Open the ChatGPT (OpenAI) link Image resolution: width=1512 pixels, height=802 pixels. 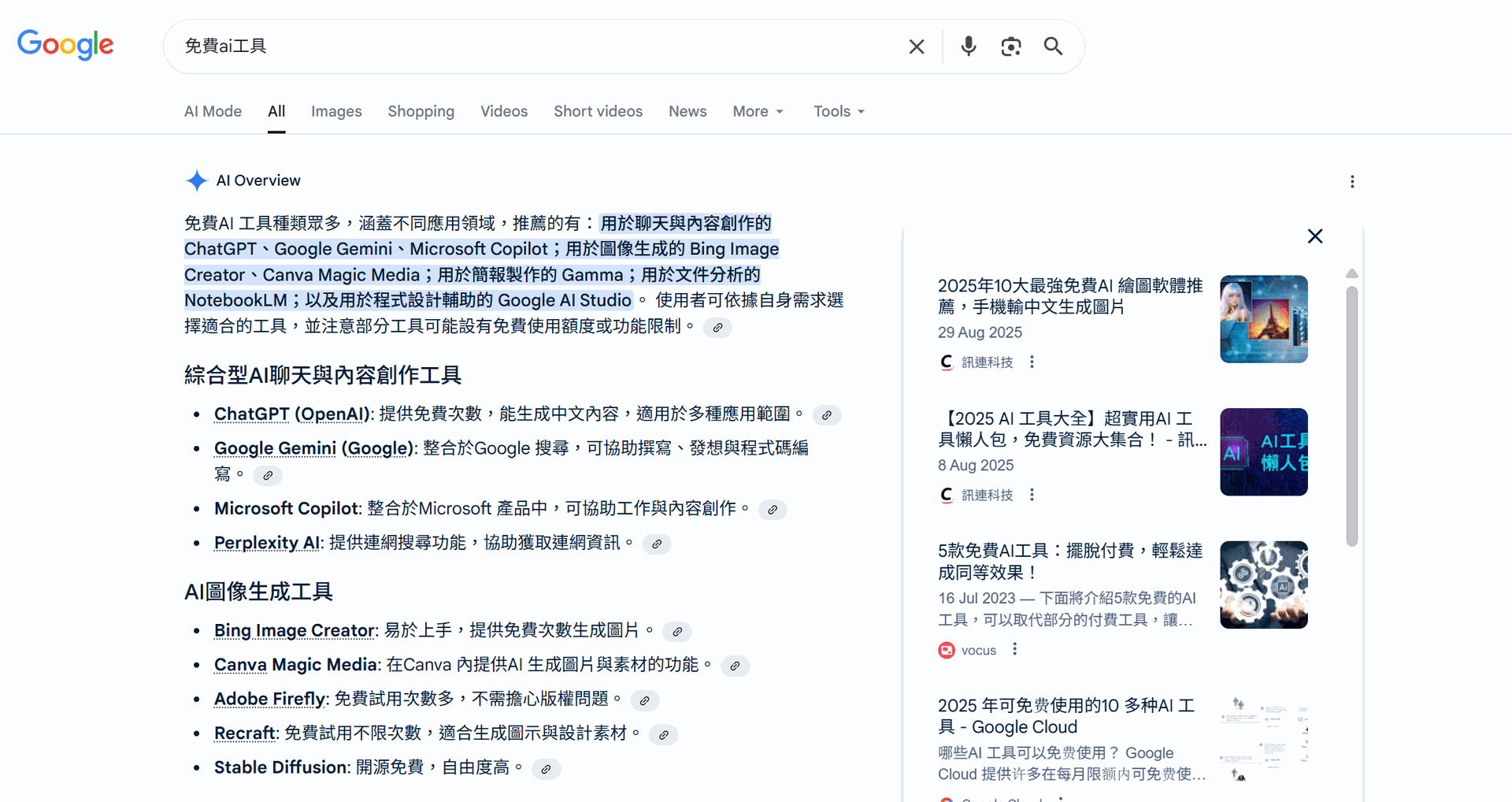[x=292, y=414]
